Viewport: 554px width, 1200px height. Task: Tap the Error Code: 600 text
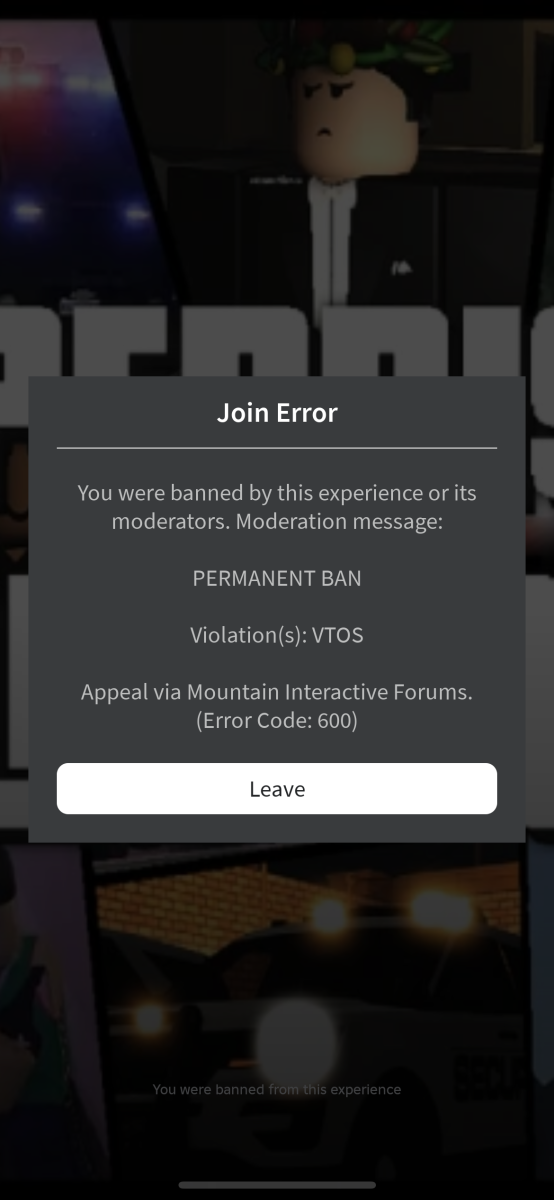tap(277, 720)
